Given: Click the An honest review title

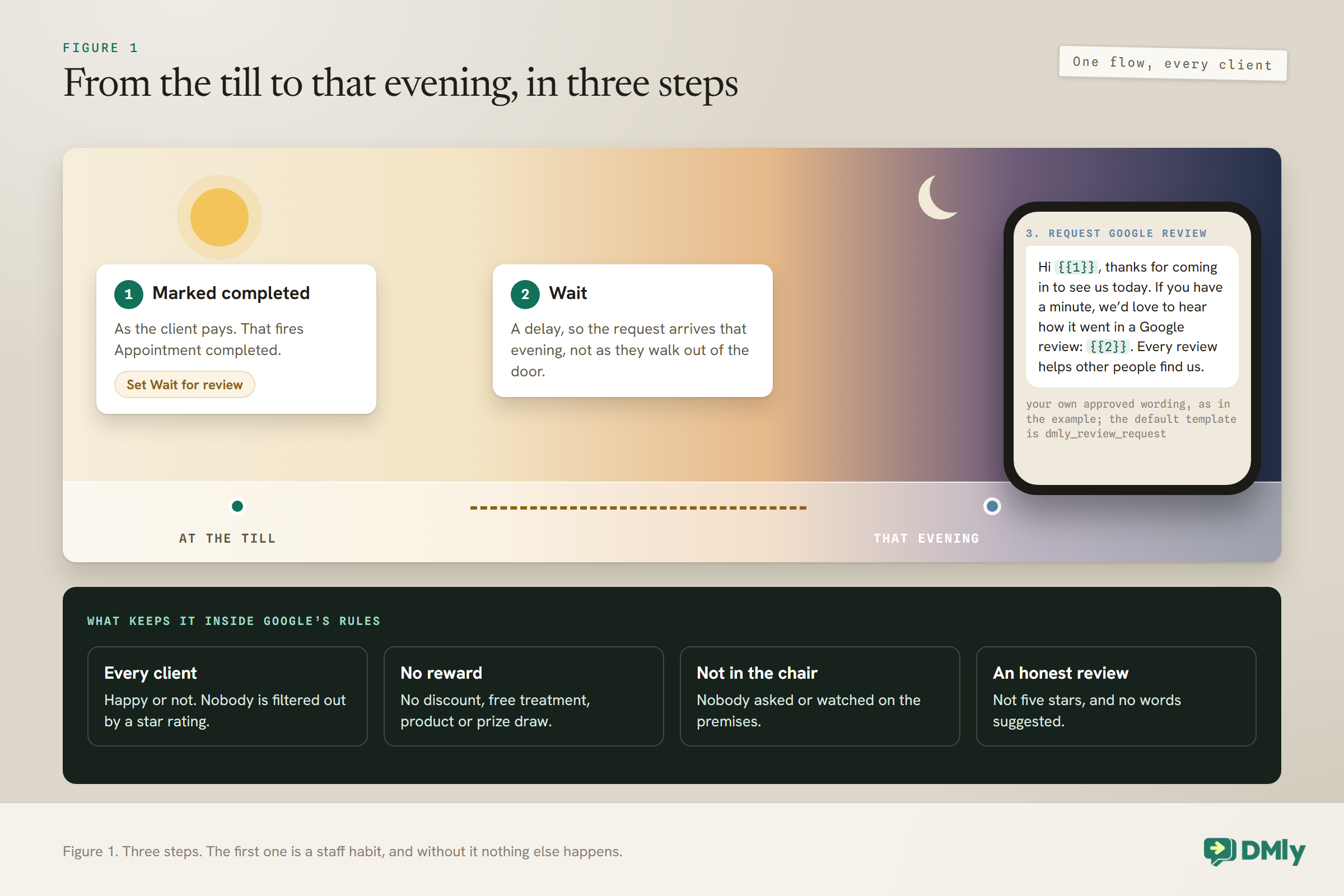Looking at the screenshot, I should tap(1061, 673).
